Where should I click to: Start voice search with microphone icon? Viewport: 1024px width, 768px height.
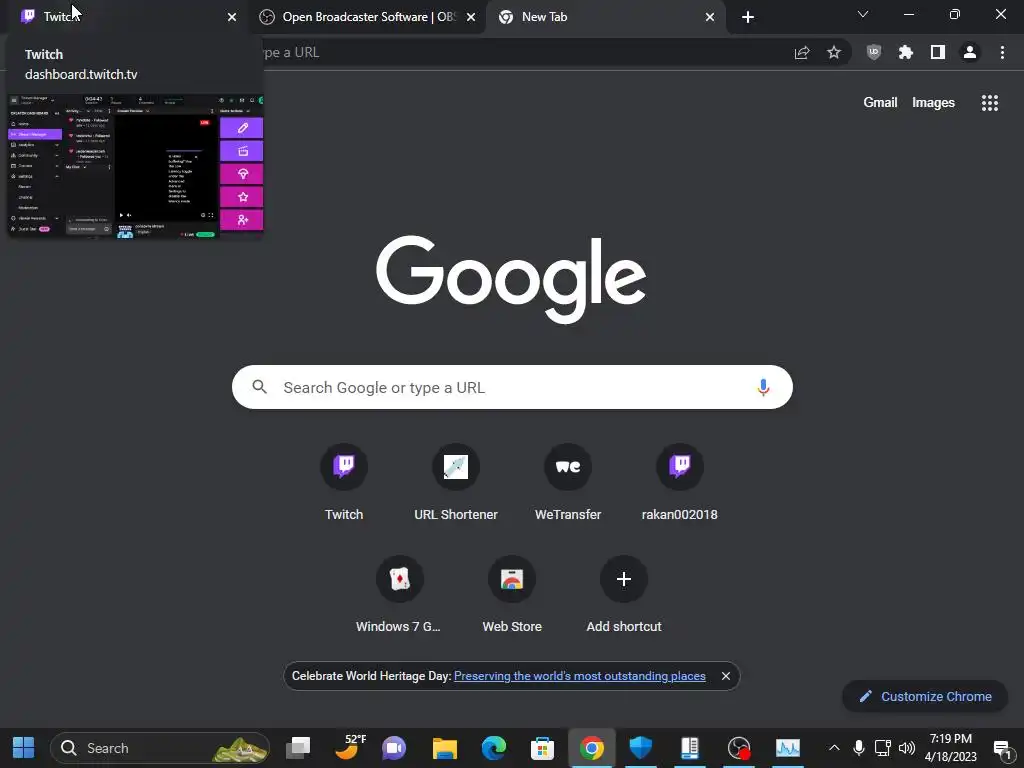(763, 387)
